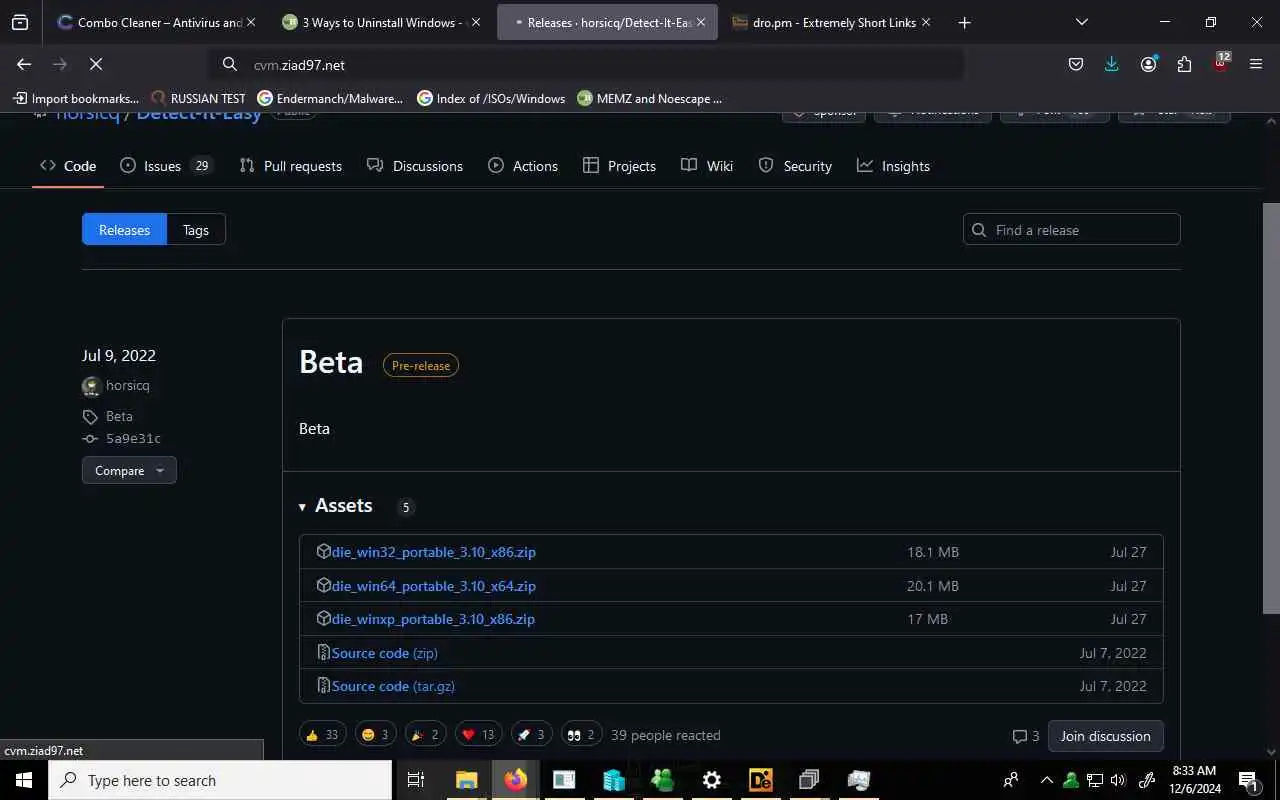Download die_win64_portable_3.10_x64.zip
The height and width of the screenshot is (800, 1280).
point(434,586)
